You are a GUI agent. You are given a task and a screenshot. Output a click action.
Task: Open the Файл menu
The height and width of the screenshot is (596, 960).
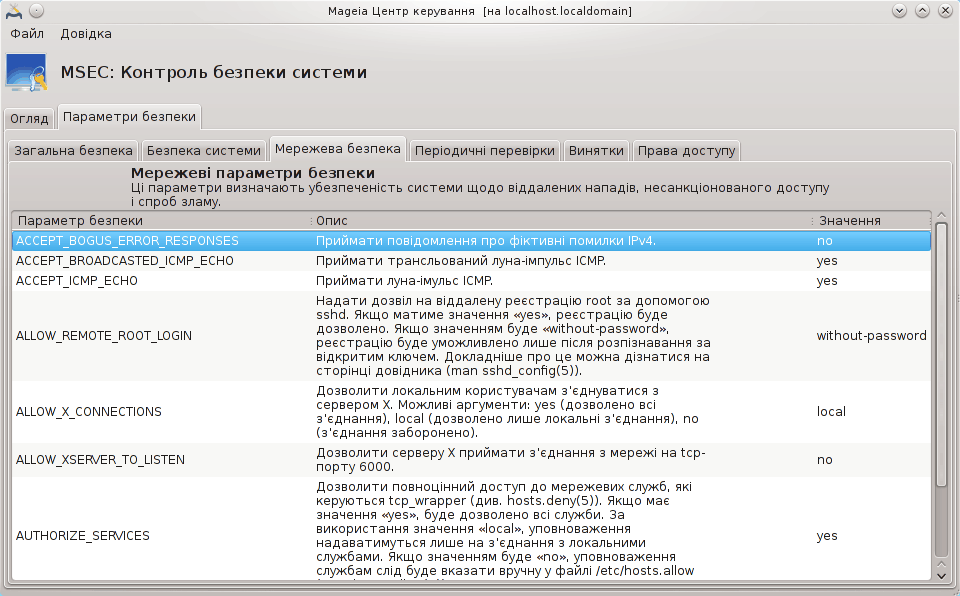pos(27,34)
